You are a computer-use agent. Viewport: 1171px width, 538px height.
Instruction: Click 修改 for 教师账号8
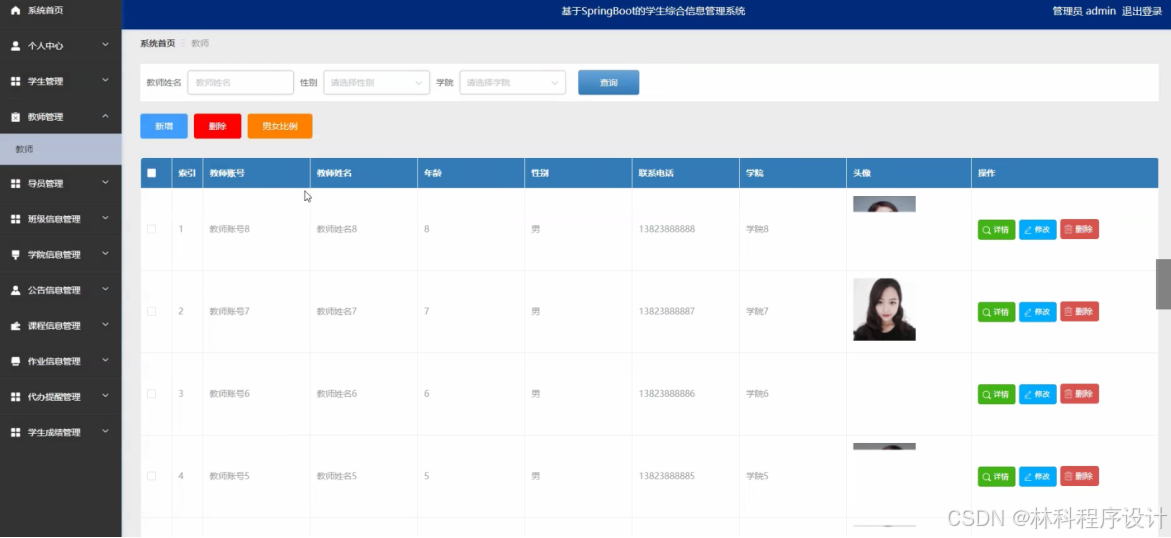(1037, 229)
